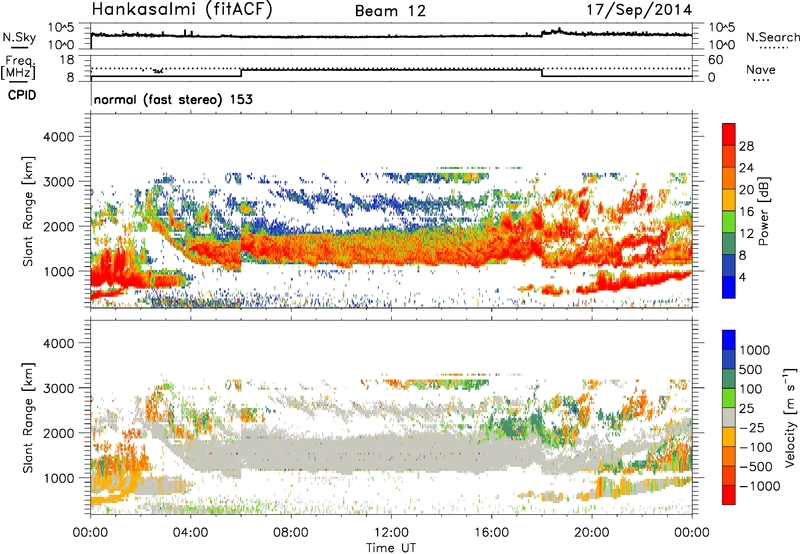Click the Nave legend label
Image resolution: width=800 pixels, height=554 pixels.
(x=760, y=69)
